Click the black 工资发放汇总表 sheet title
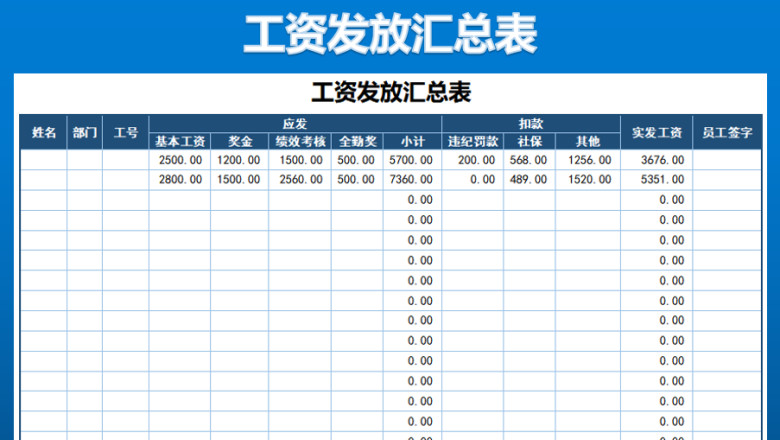 coord(391,92)
